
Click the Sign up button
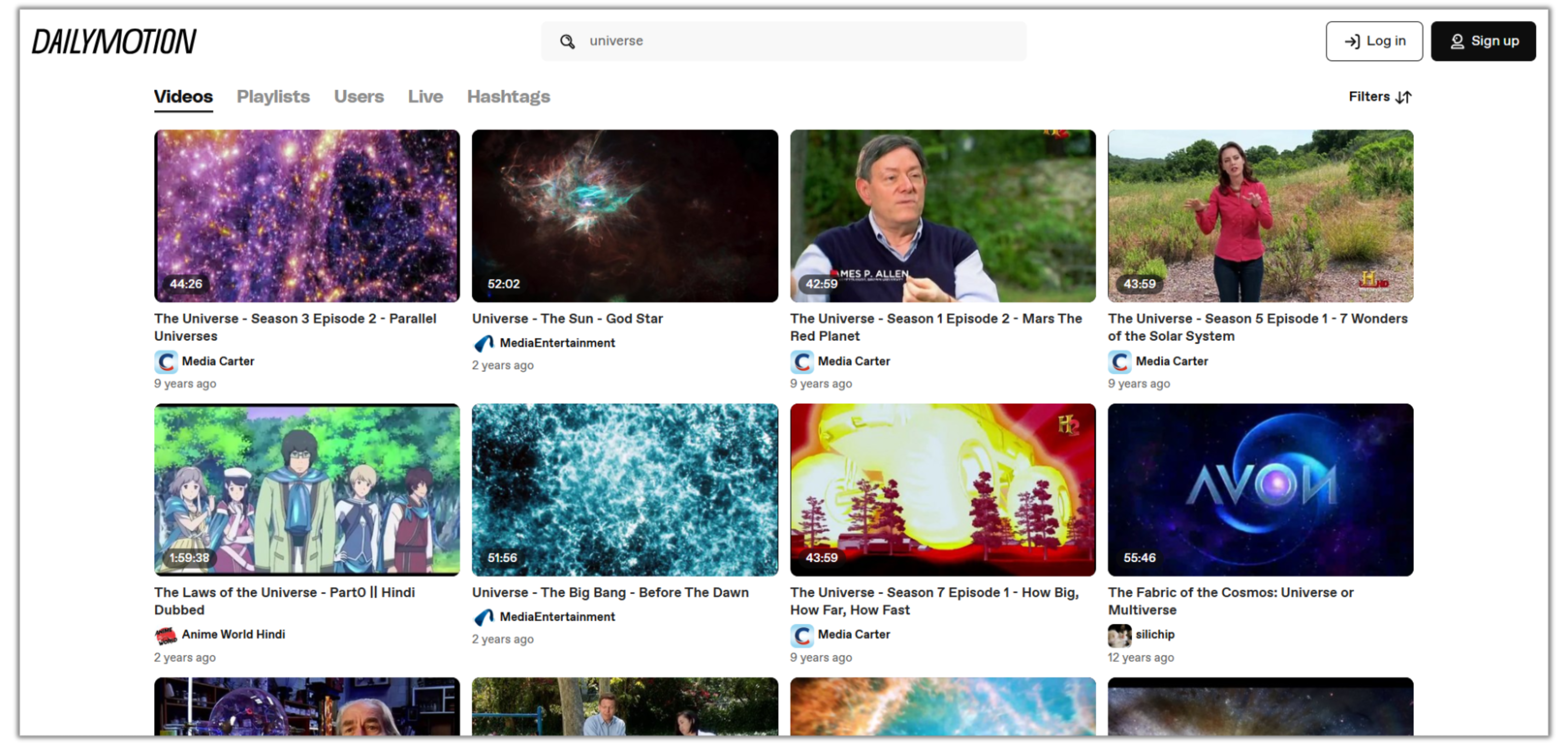pos(1483,41)
